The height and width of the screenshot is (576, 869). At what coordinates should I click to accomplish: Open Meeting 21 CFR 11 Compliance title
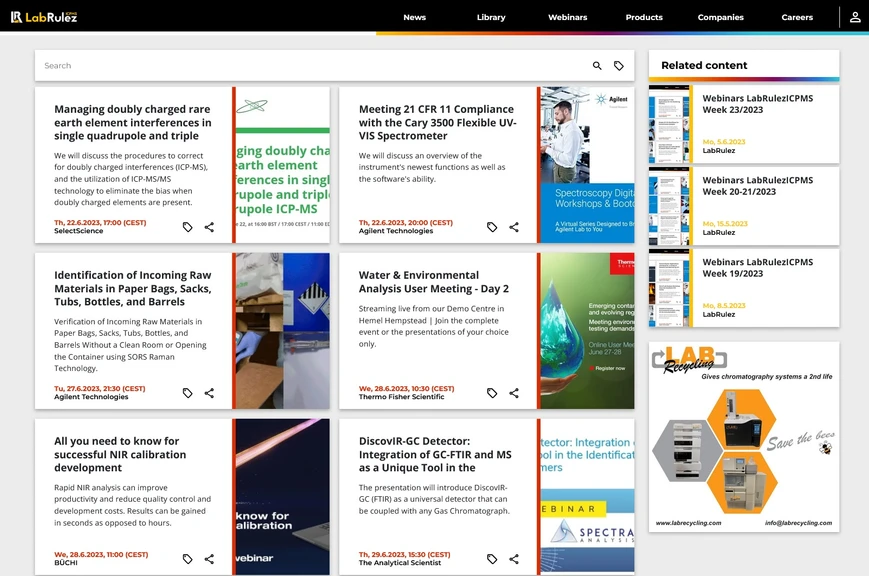[x=437, y=123]
